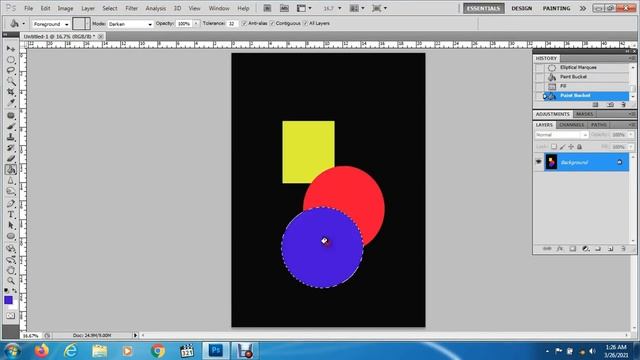This screenshot has height=360, width=640.
Task: Open layer blend mode Normal dropdown
Action: [561, 135]
